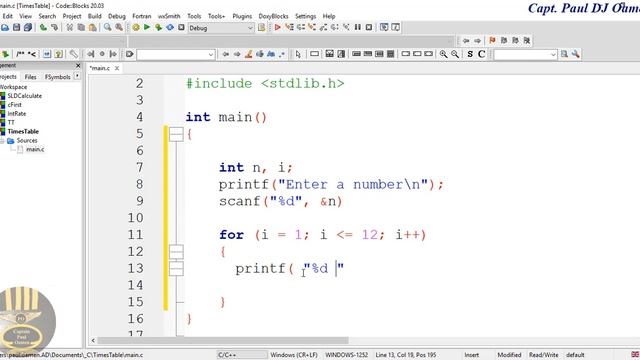This screenshot has height=360, width=640.
Task: Select main.c file in Sources tree
Action: (35, 149)
